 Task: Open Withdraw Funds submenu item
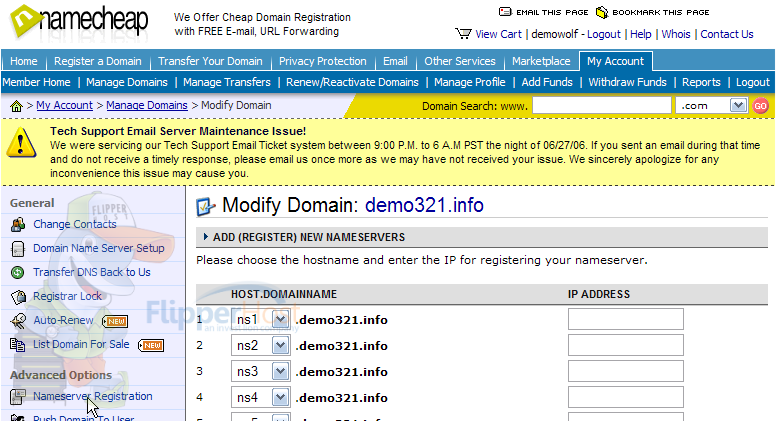628,82
